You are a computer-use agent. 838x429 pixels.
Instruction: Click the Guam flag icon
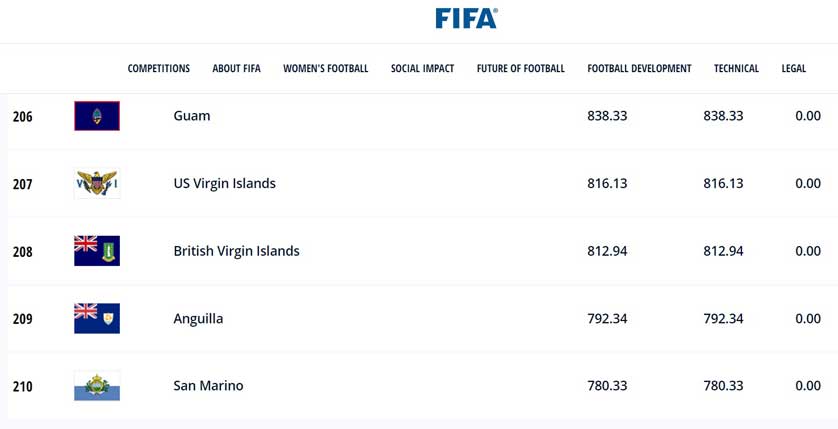[x=97, y=116]
